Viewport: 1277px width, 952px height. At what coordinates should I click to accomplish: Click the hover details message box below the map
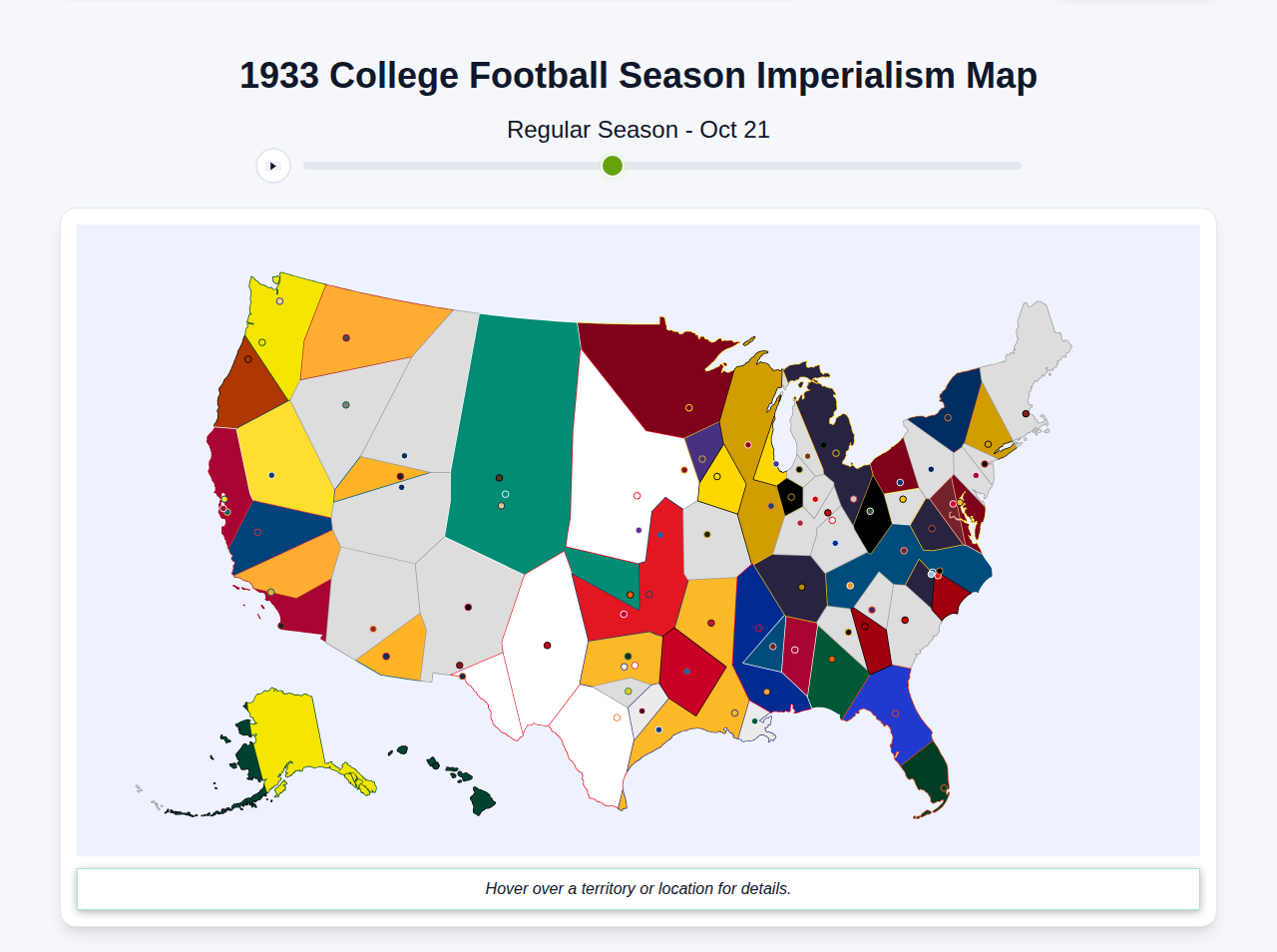[x=638, y=888]
